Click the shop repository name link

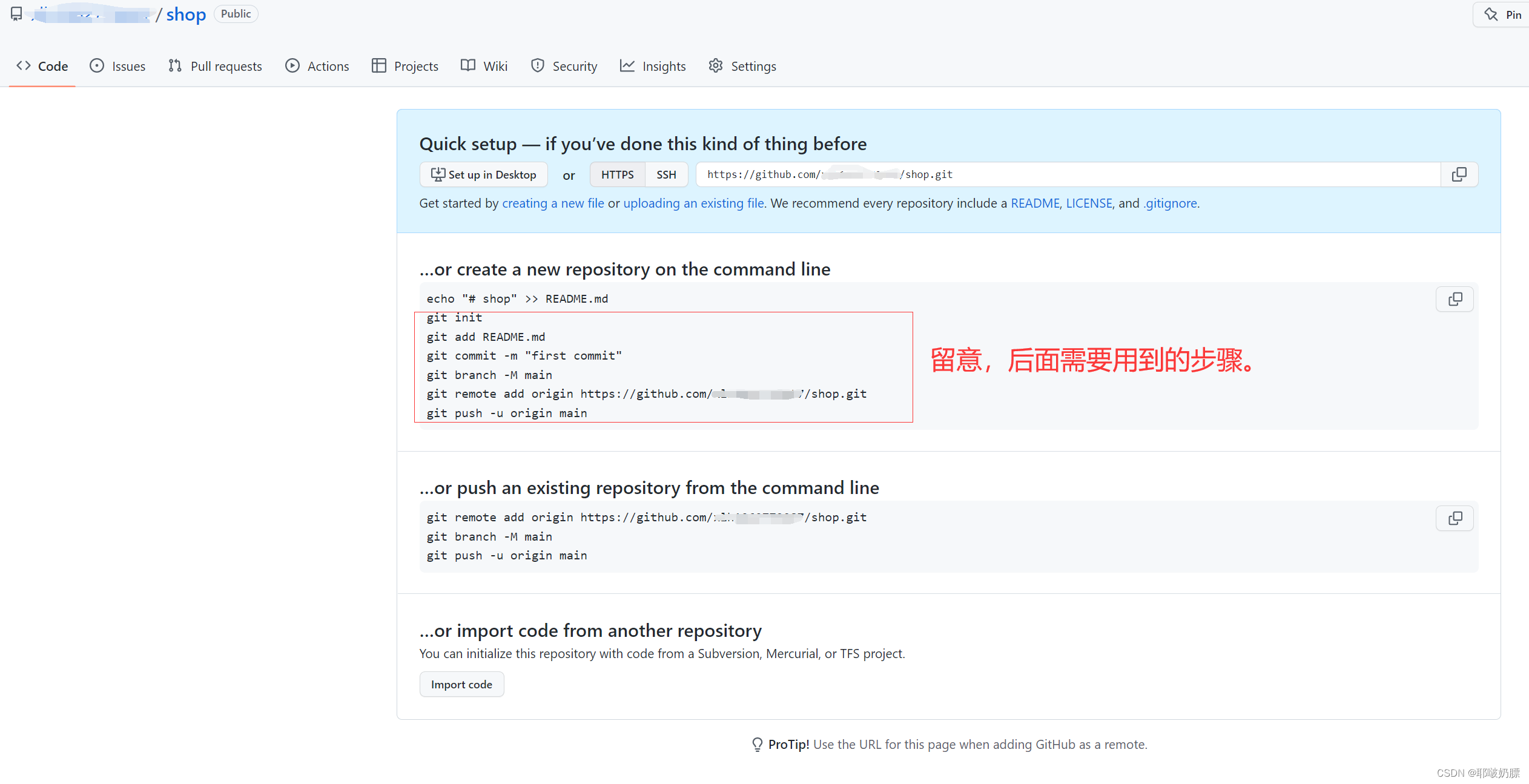[186, 14]
